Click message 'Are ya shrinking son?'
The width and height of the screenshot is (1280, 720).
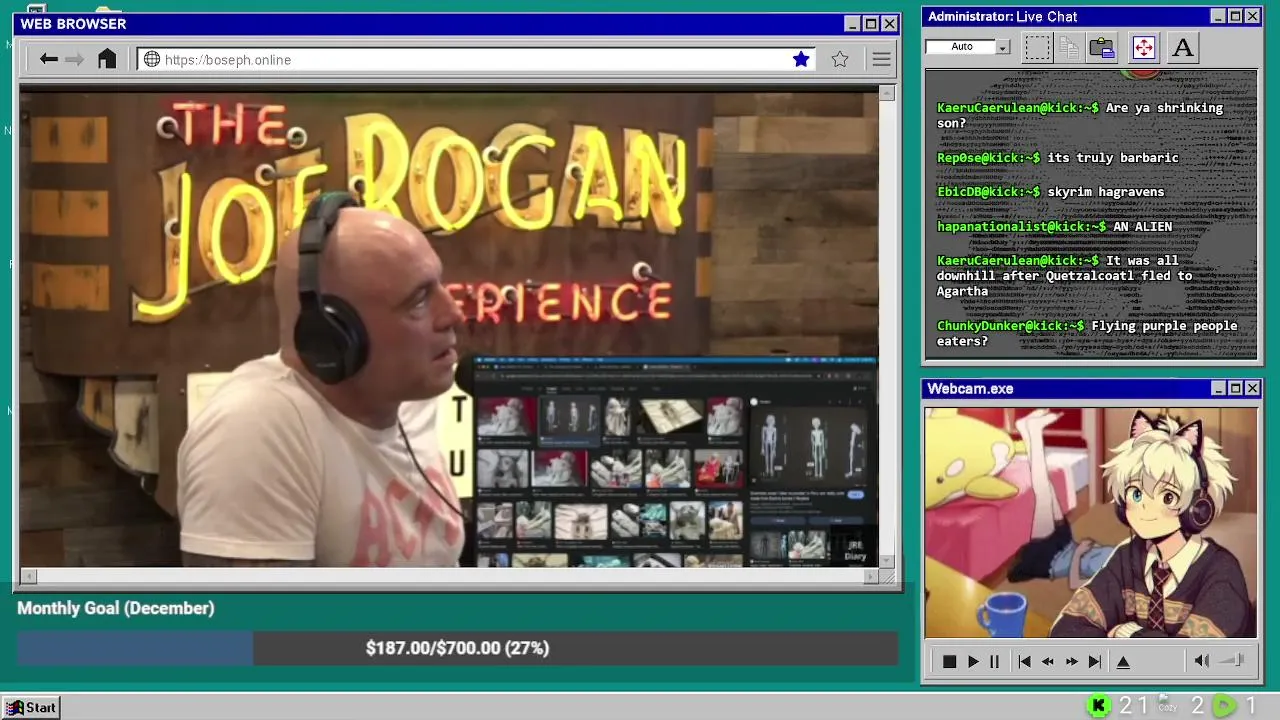[1080, 116]
